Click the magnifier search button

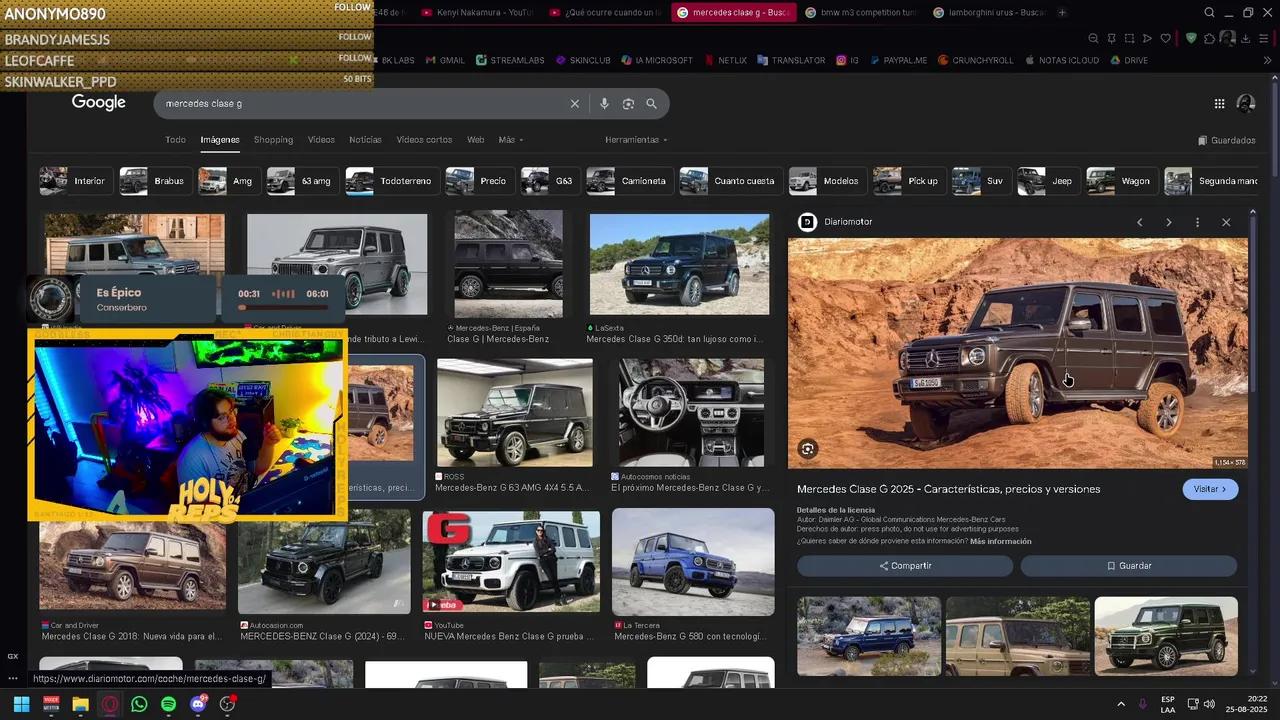[x=651, y=104]
